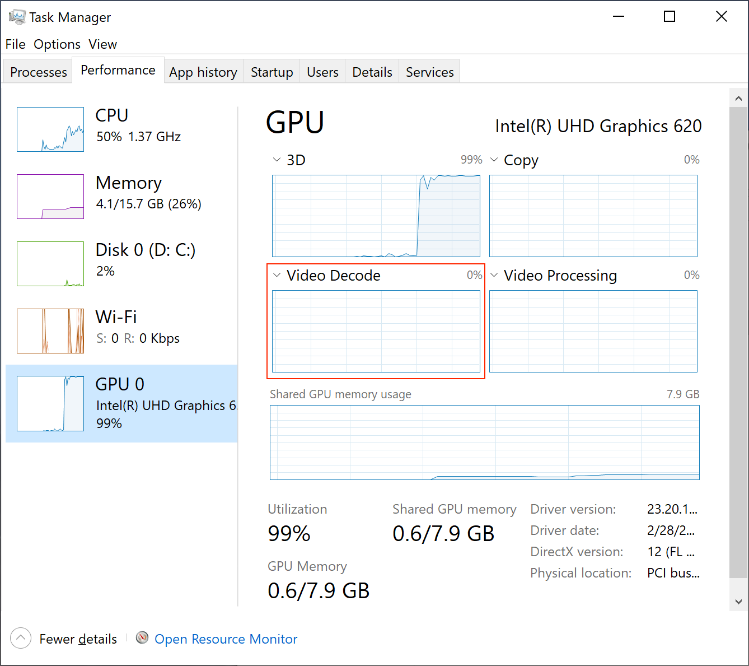Click the CPU mini graph thumbnail
The height and width of the screenshot is (666, 749).
[50, 129]
